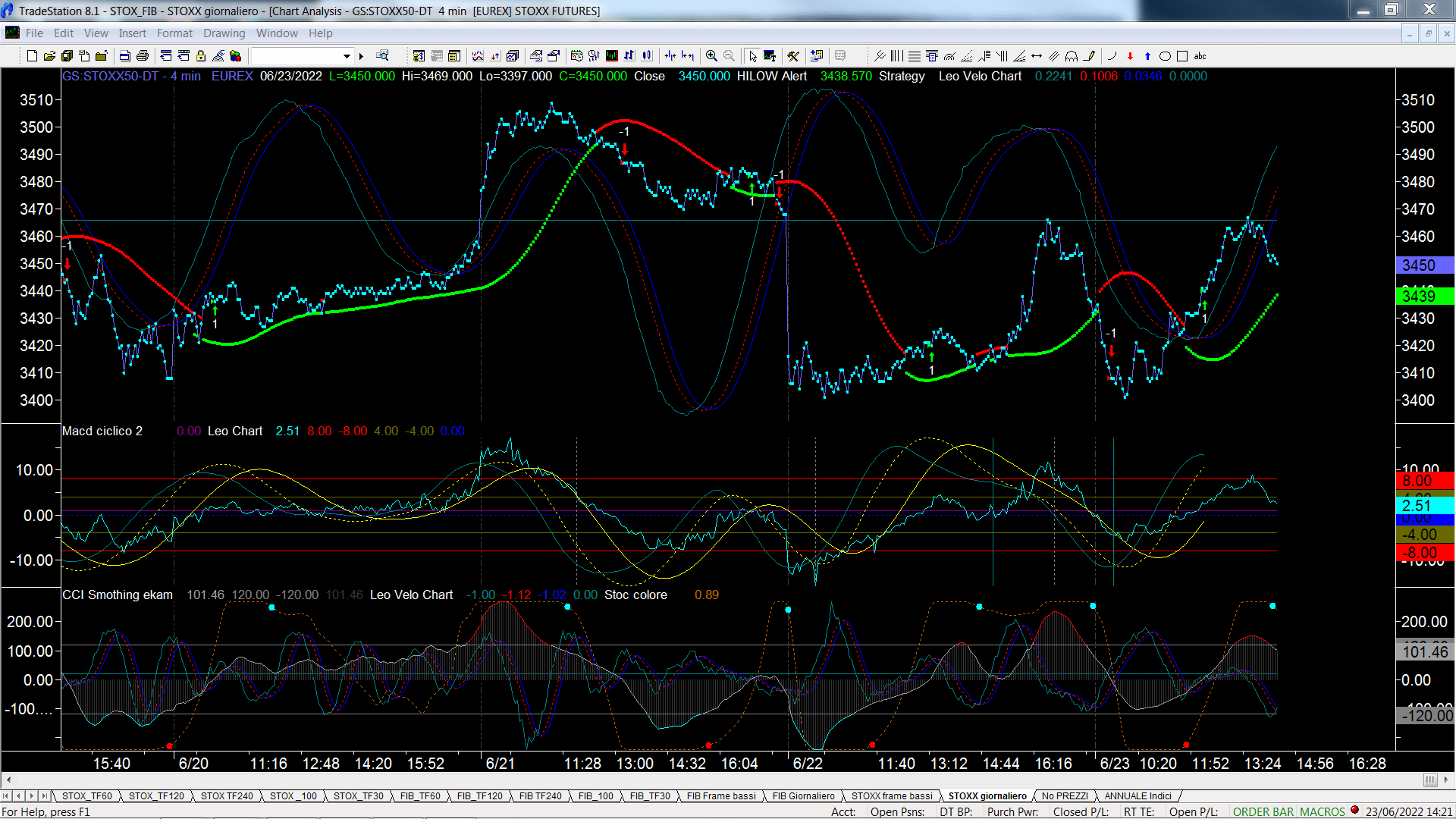Click the hammer and pick tools icon
Image resolution: width=1456 pixels, height=819 pixels.
793,56
